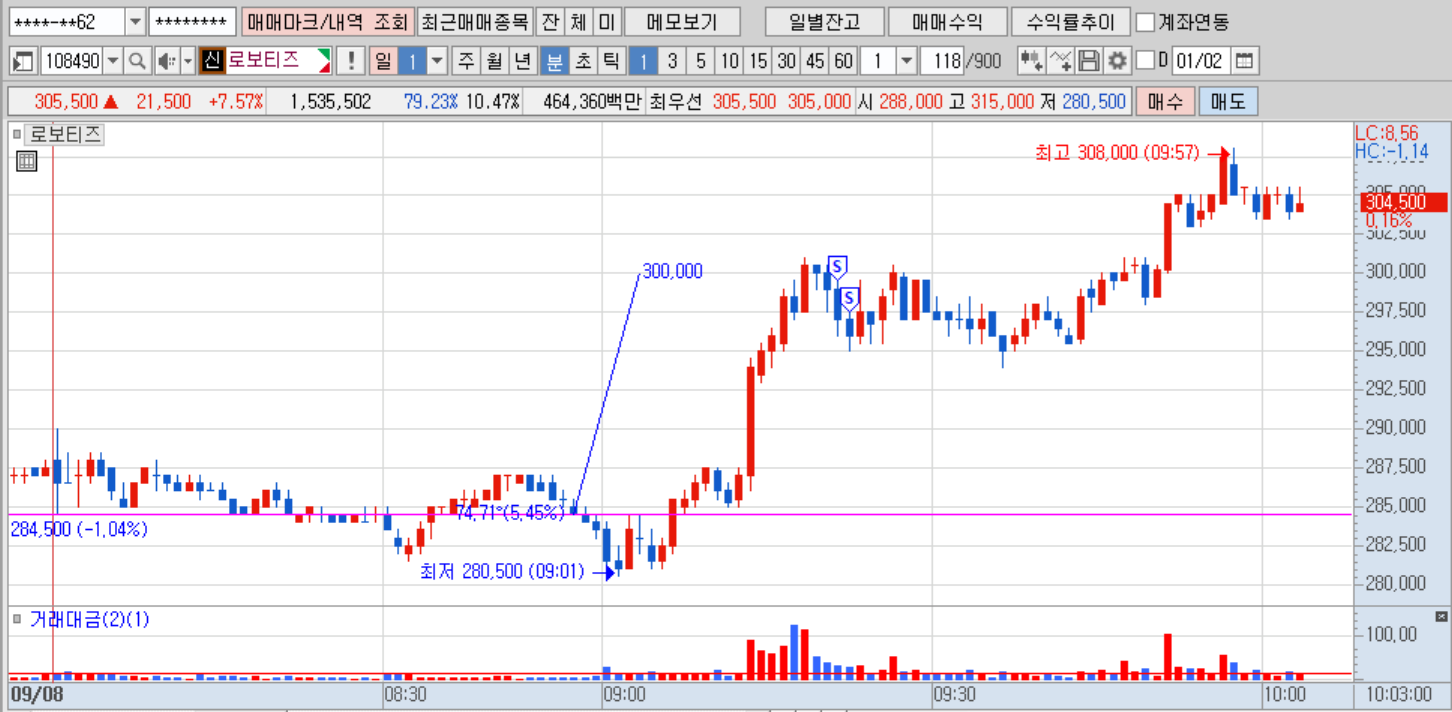
Task: Click the candle count field showing 118
Action: (942, 61)
